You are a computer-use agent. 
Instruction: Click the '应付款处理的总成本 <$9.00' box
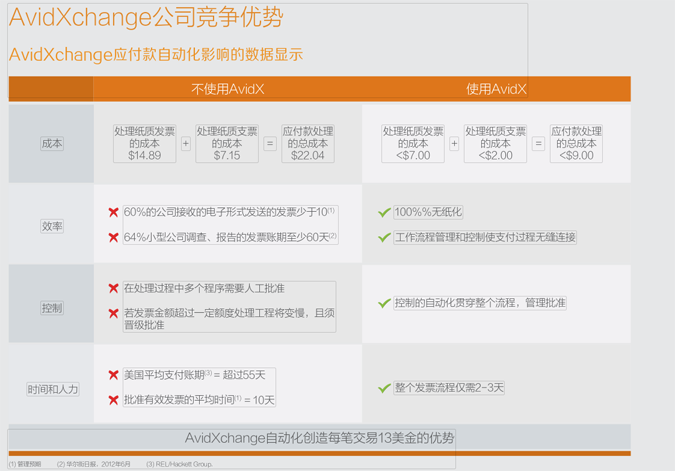click(x=576, y=143)
